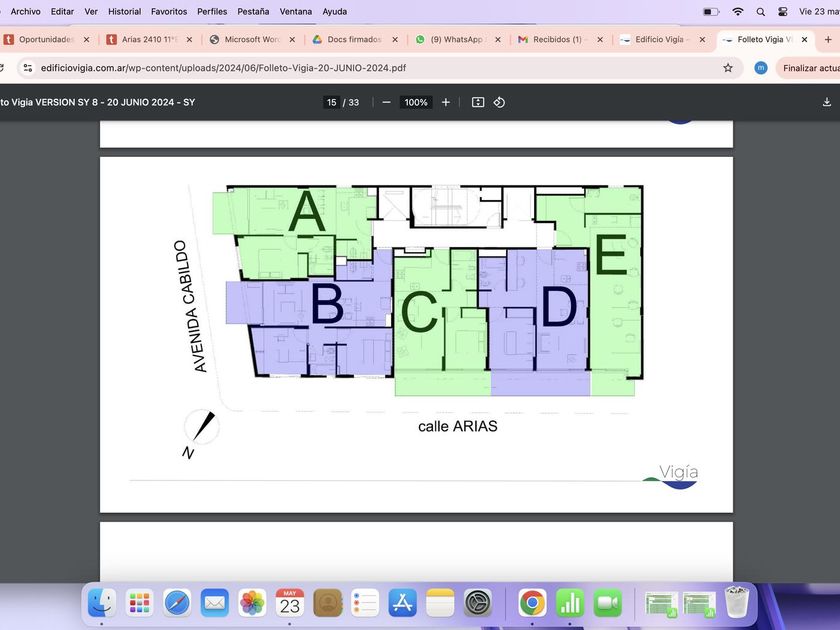
Task: Open Reminders app in the dock
Action: (x=365, y=603)
